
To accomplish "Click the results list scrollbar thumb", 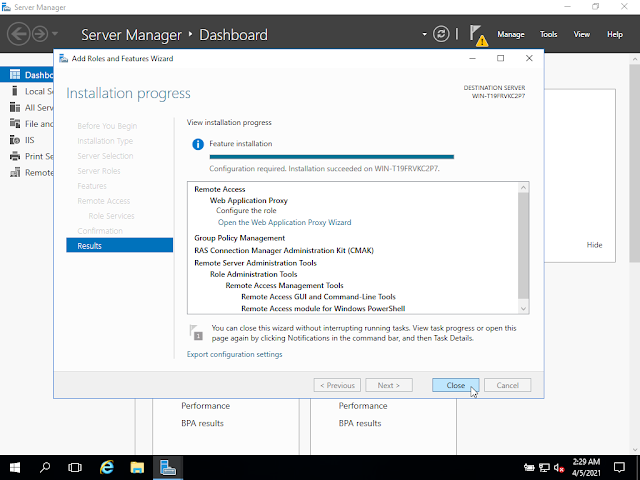I will click(x=523, y=246).
